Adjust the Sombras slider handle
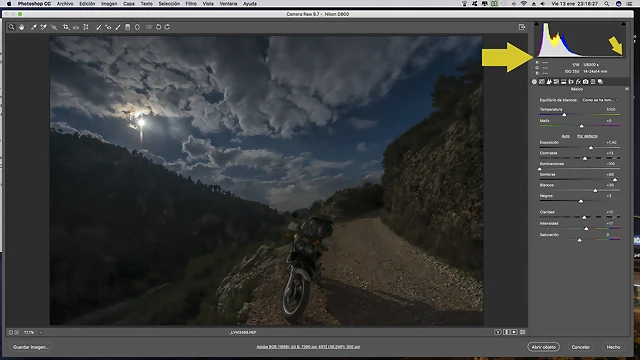The width and height of the screenshot is (640, 360). pyautogui.click(x=615, y=180)
